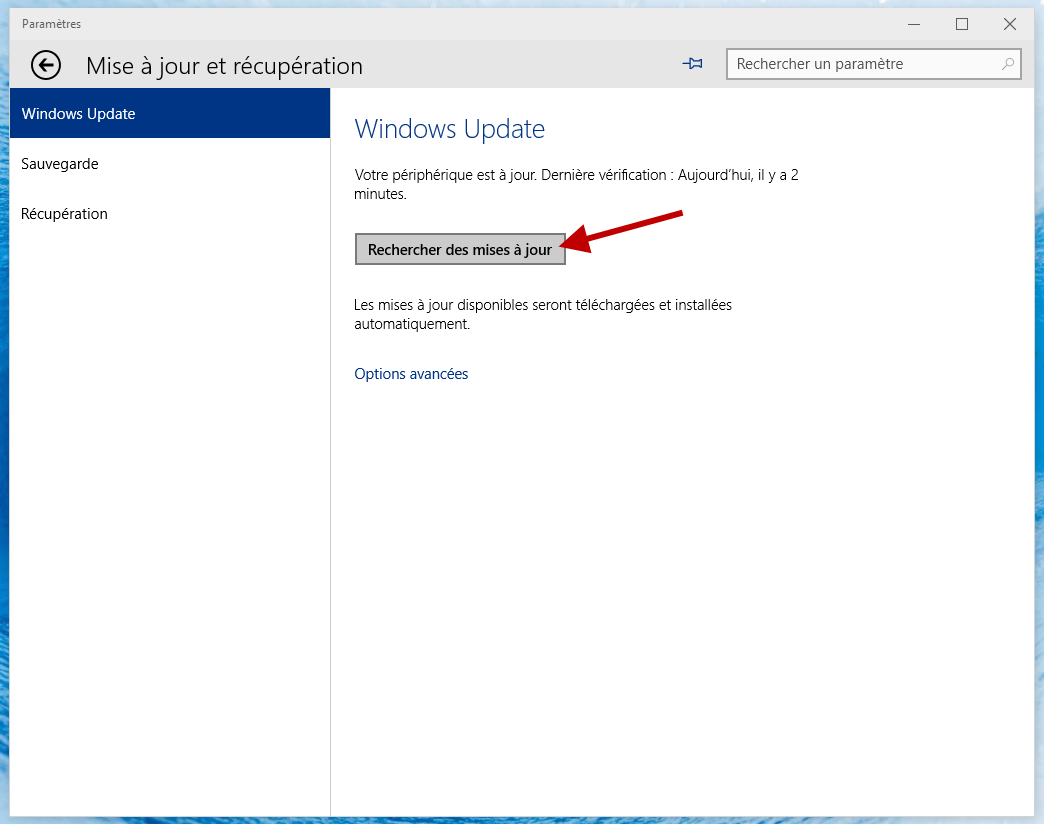Pin this settings page with the pin icon
This screenshot has height=824, width=1044.
point(692,64)
